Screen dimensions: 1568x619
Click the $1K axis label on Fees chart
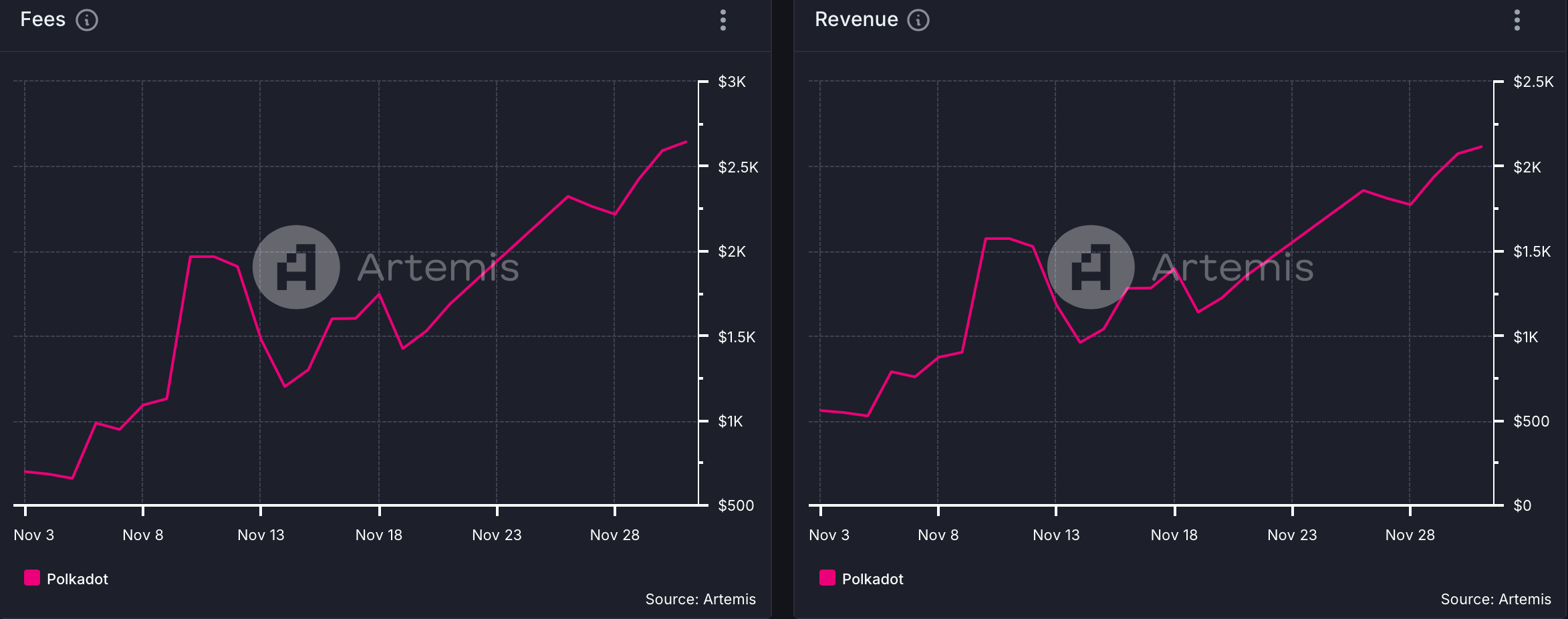point(731,421)
